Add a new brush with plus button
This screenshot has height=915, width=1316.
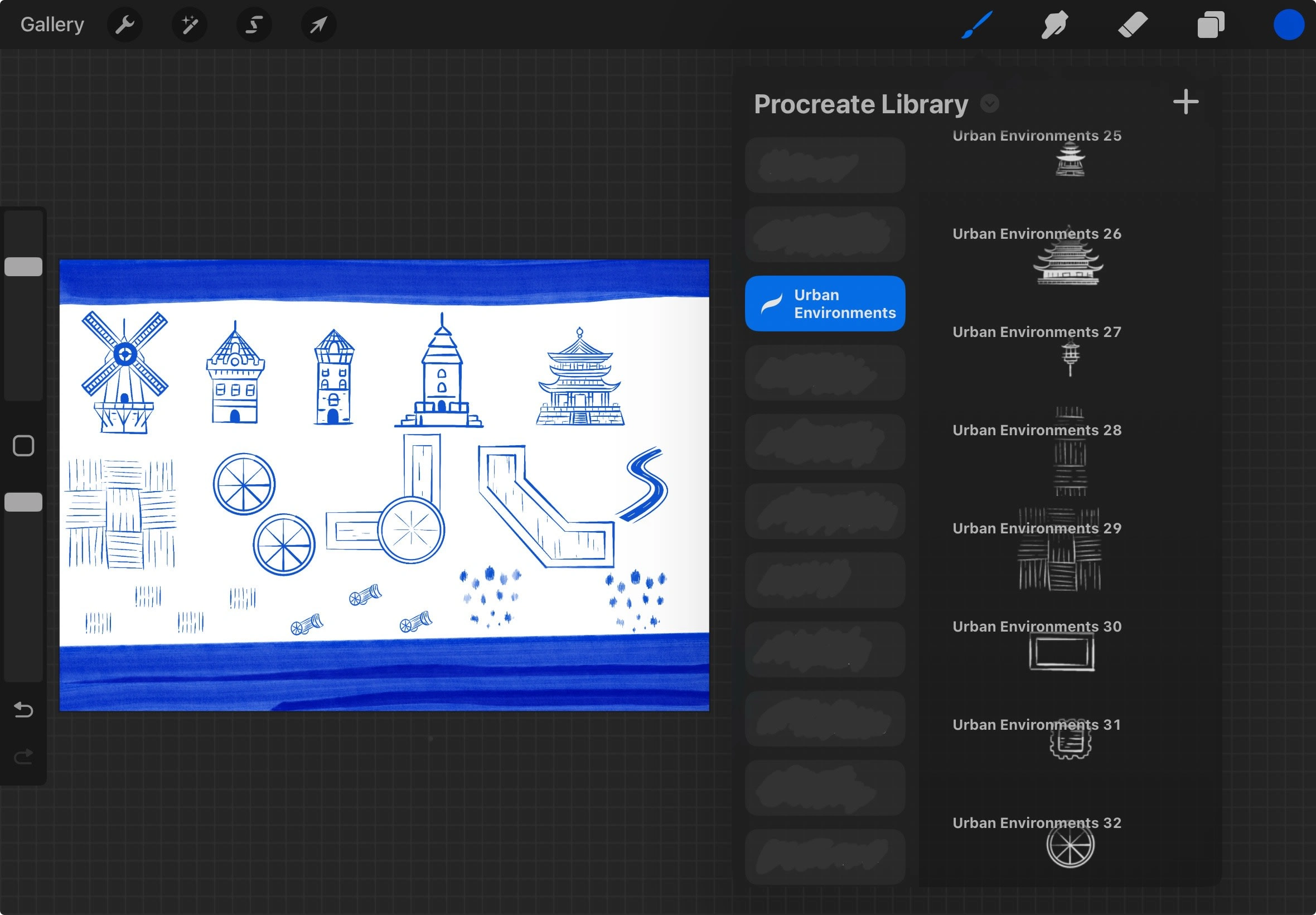[x=1186, y=102]
